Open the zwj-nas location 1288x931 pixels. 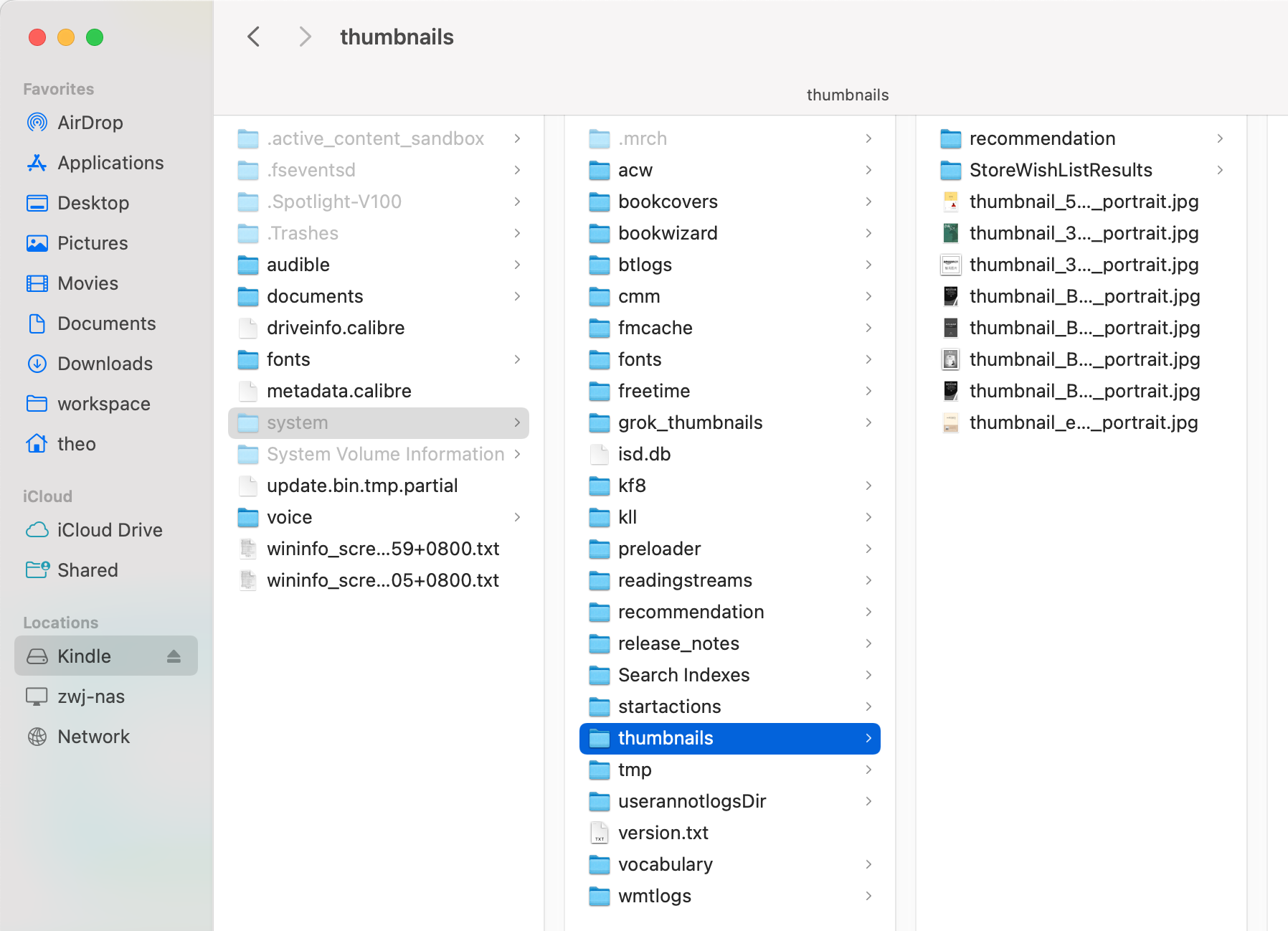click(x=90, y=696)
